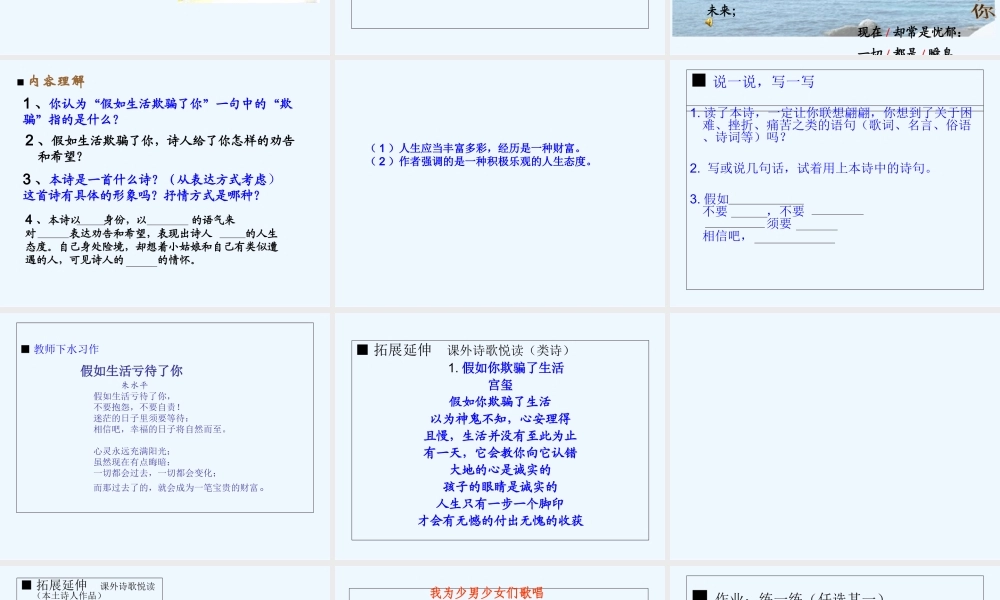
Task: Select the '说一说，写一写' slide thumbnail
Action: 835,184
